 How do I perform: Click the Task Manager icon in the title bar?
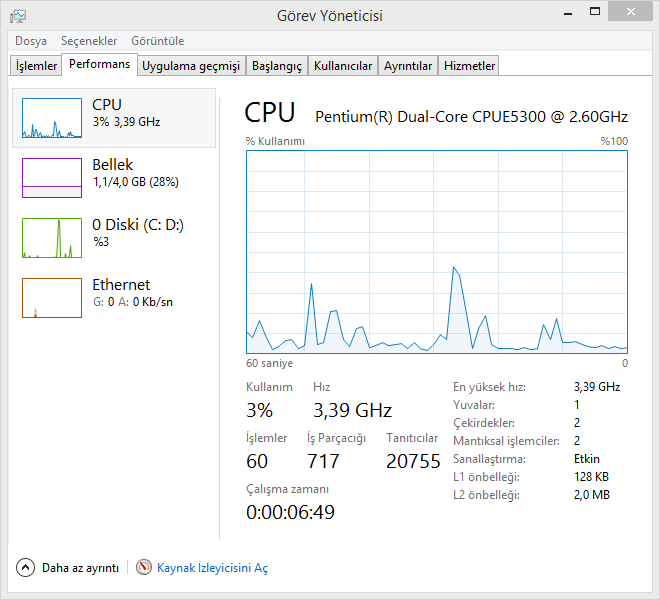[18, 15]
